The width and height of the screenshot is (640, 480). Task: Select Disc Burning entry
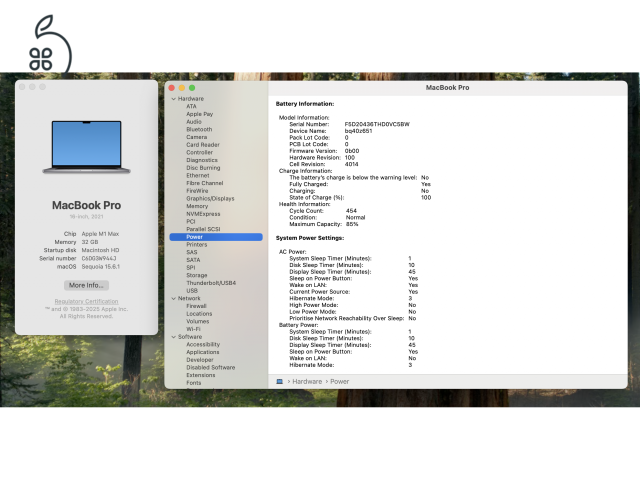click(x=203, y=168)
